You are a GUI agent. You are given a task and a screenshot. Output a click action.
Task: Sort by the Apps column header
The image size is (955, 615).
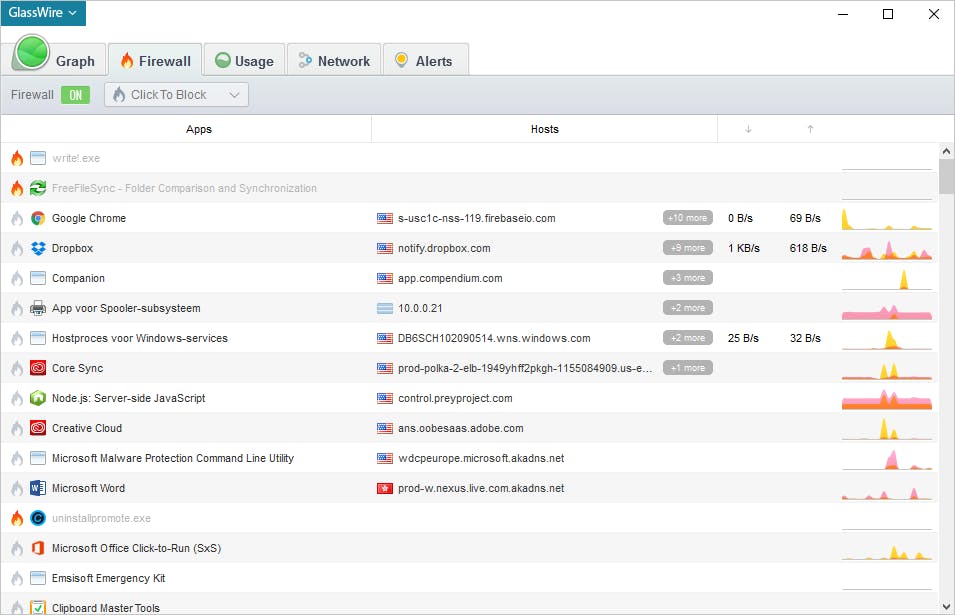tap(199, 129)
